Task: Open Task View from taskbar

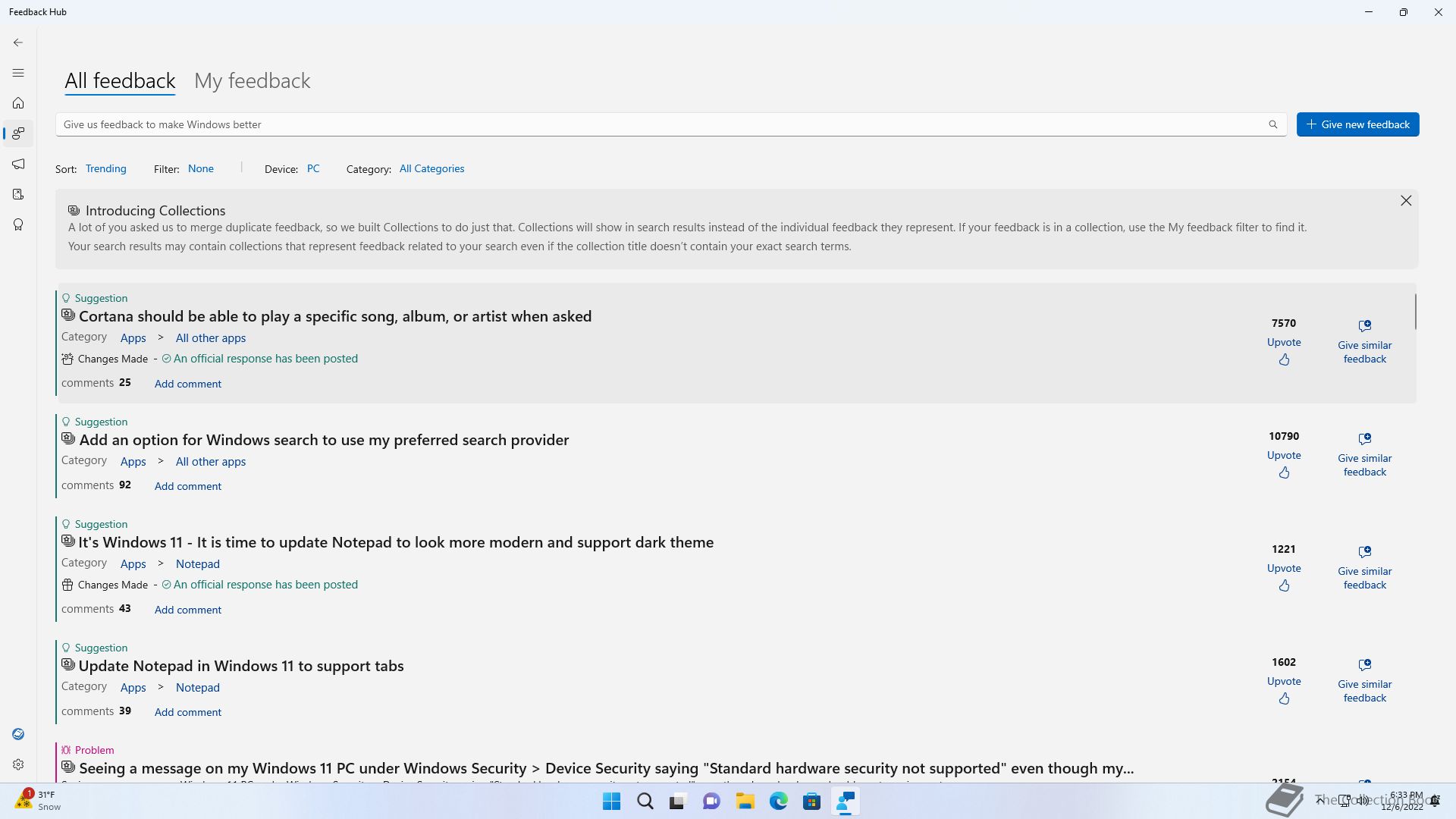Action: tap(678, 802)
